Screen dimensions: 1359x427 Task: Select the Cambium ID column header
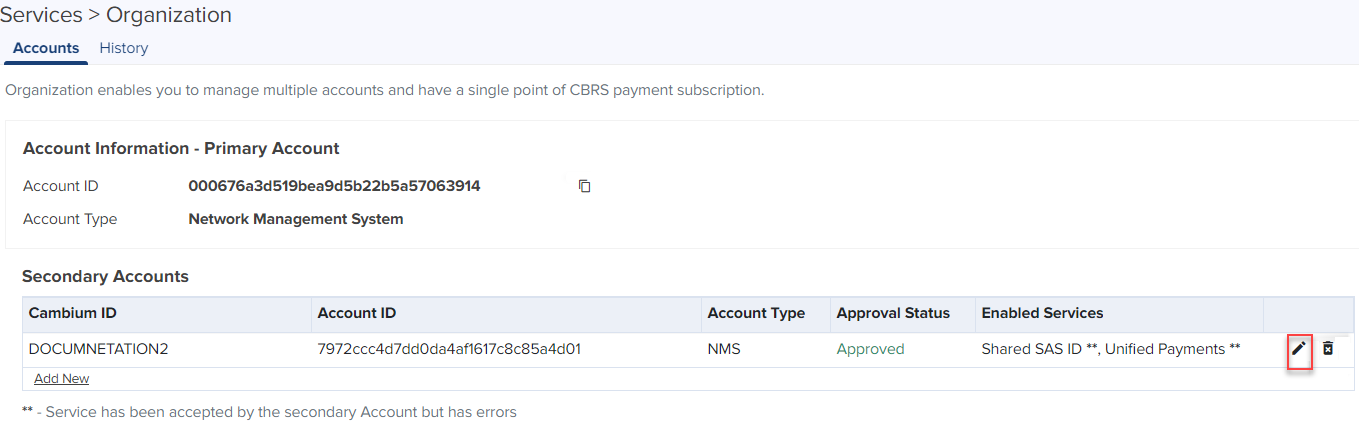click(x=73, y=313)
